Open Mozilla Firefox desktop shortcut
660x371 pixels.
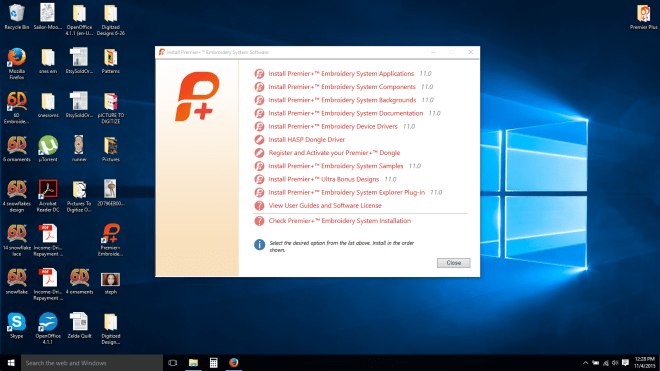[x=17, y=63]
